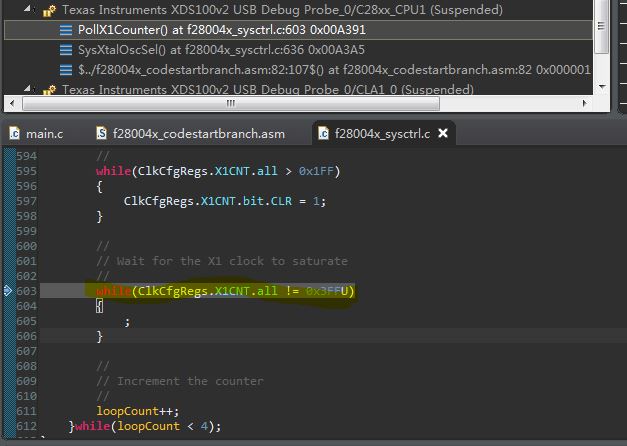Click the stack frame icon beside SysXtalOscSel()
Screen dimensions: 627x446
(x=66, y=50)
